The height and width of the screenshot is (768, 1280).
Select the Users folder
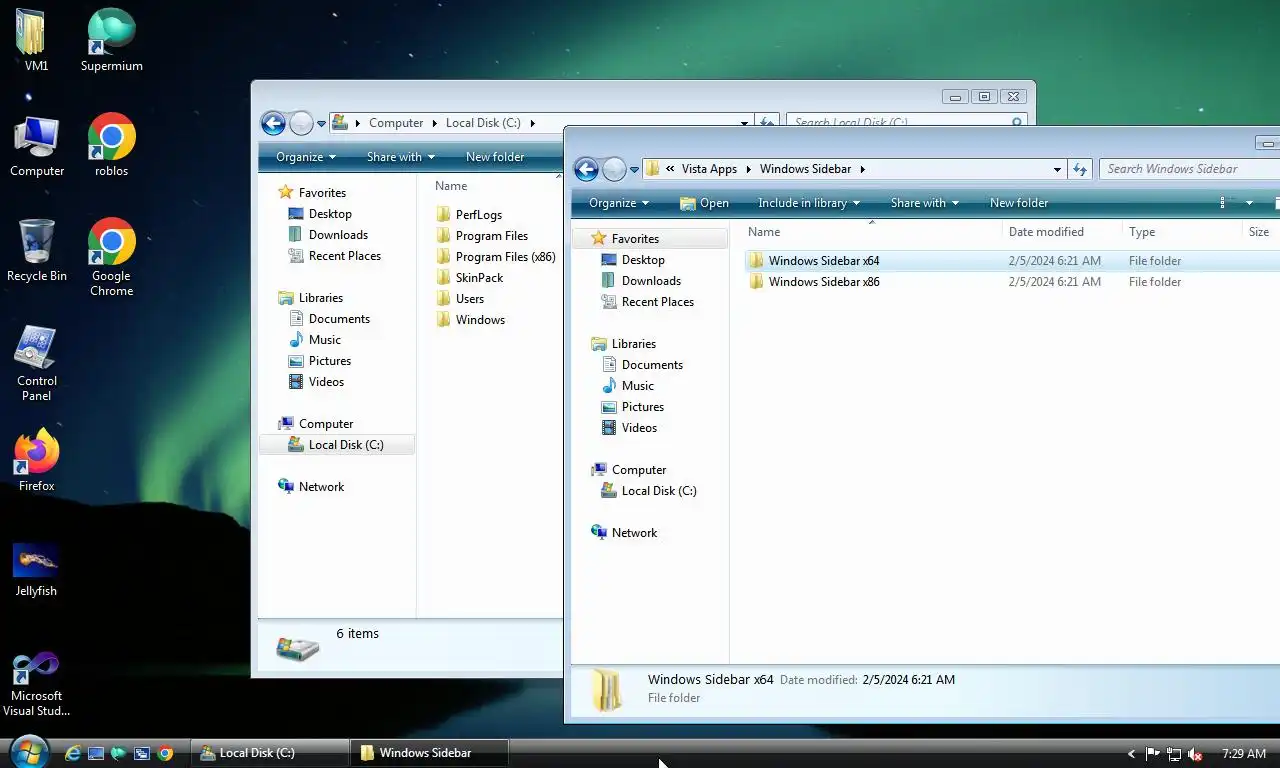click(460, 299)
